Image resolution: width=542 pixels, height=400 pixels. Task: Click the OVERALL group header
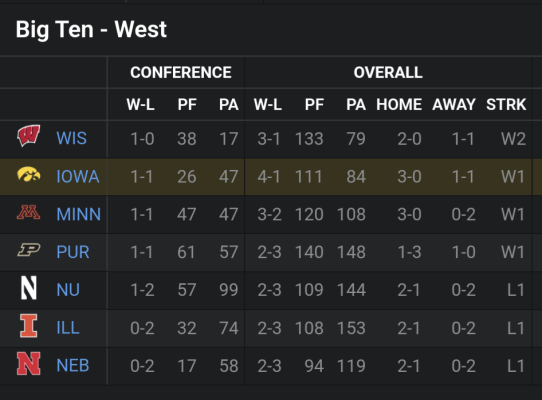click(388, 73)
